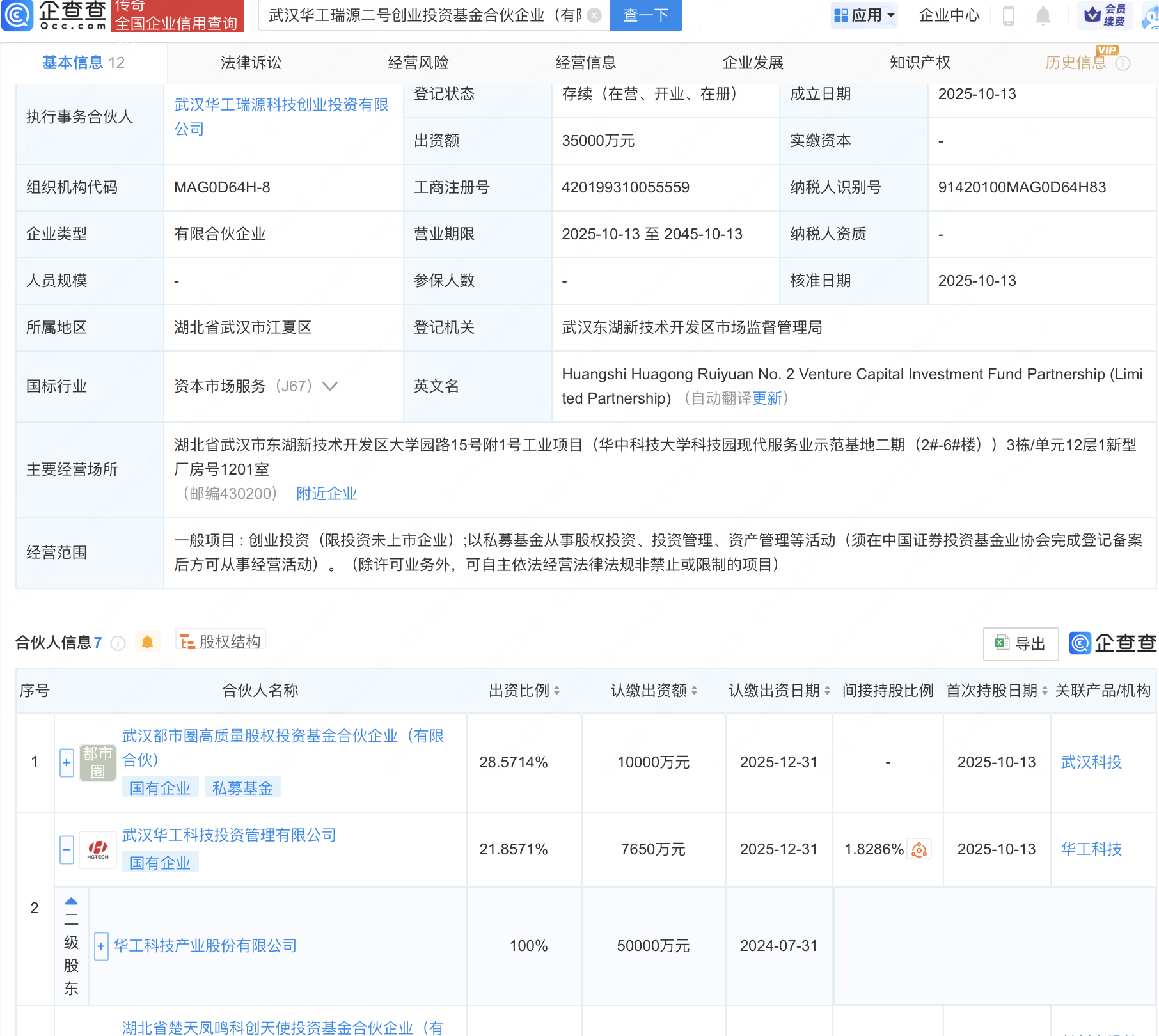1159x1036 pixels.
Task: Export partner list with 导出 button
Action: (x=1020, y=644)
